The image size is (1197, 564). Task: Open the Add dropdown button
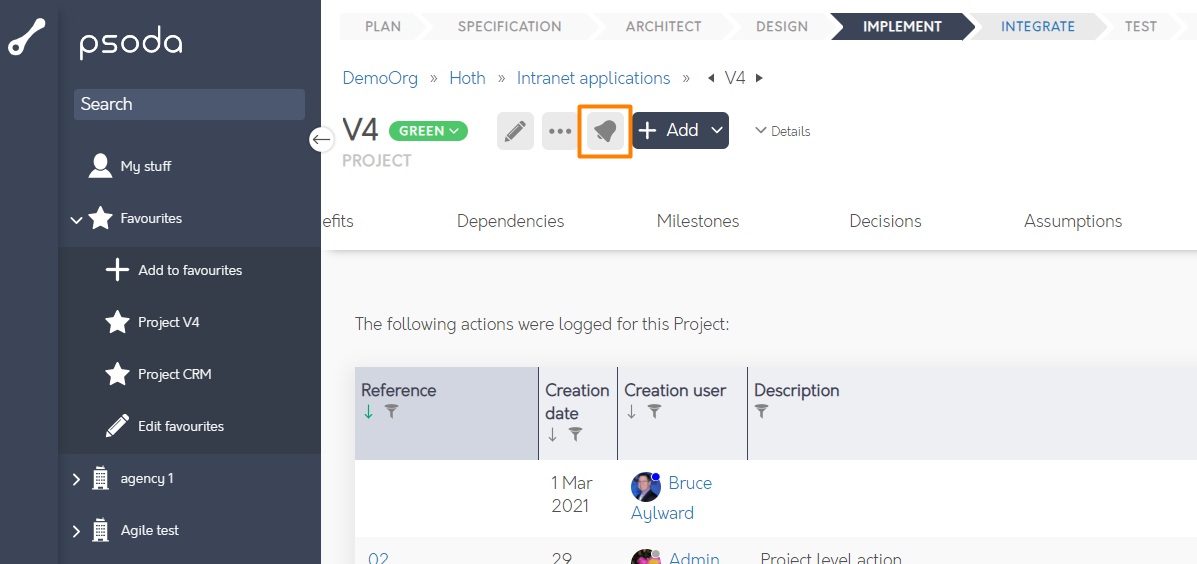point(680,131)
